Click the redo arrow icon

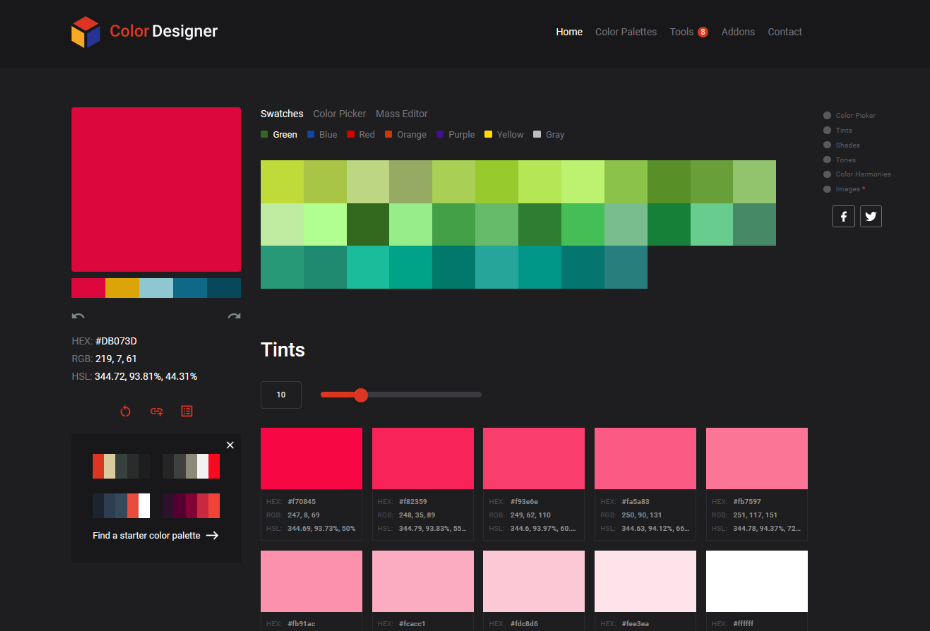pos(234,315)
